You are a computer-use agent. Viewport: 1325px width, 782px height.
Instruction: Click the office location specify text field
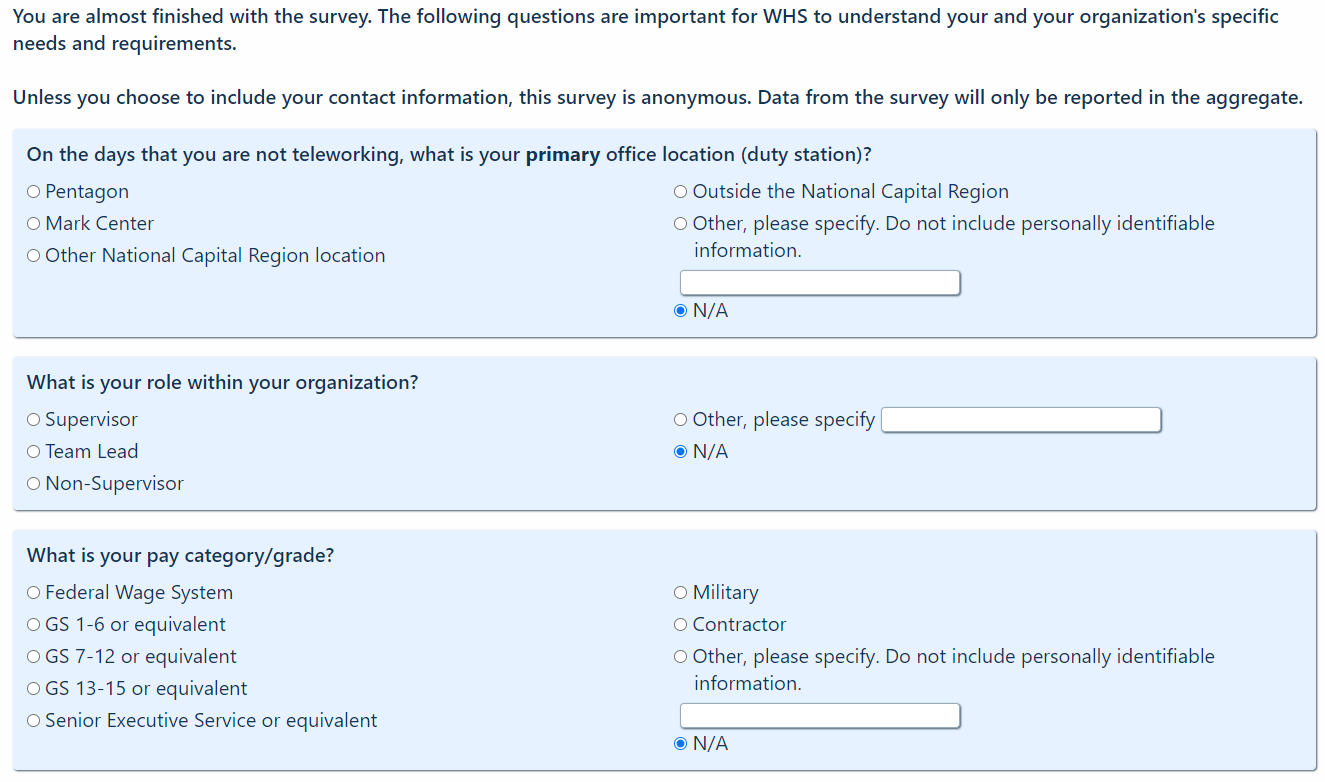820,283
